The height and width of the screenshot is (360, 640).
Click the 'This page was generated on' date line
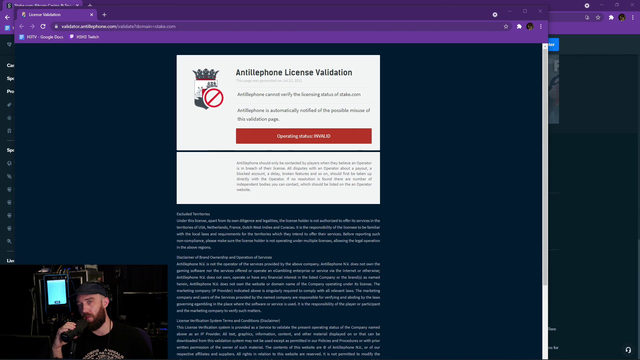(x=269, y=81)
